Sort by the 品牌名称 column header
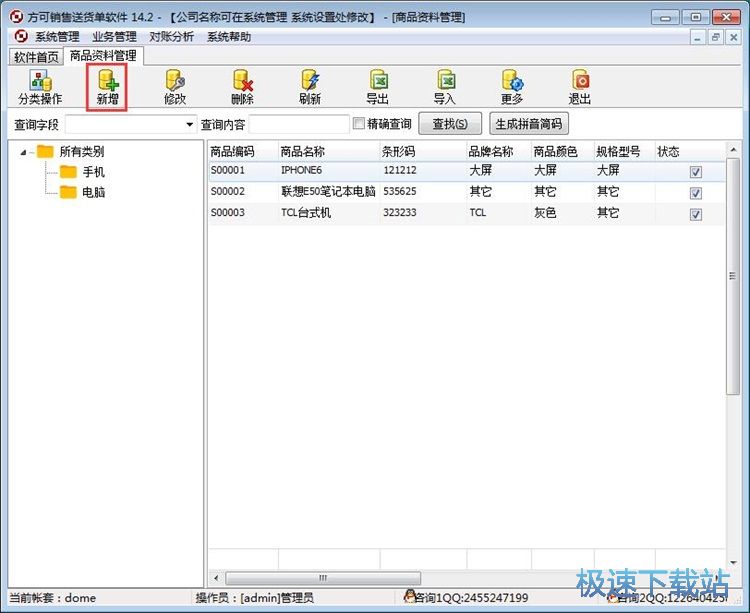 point(499,152)
